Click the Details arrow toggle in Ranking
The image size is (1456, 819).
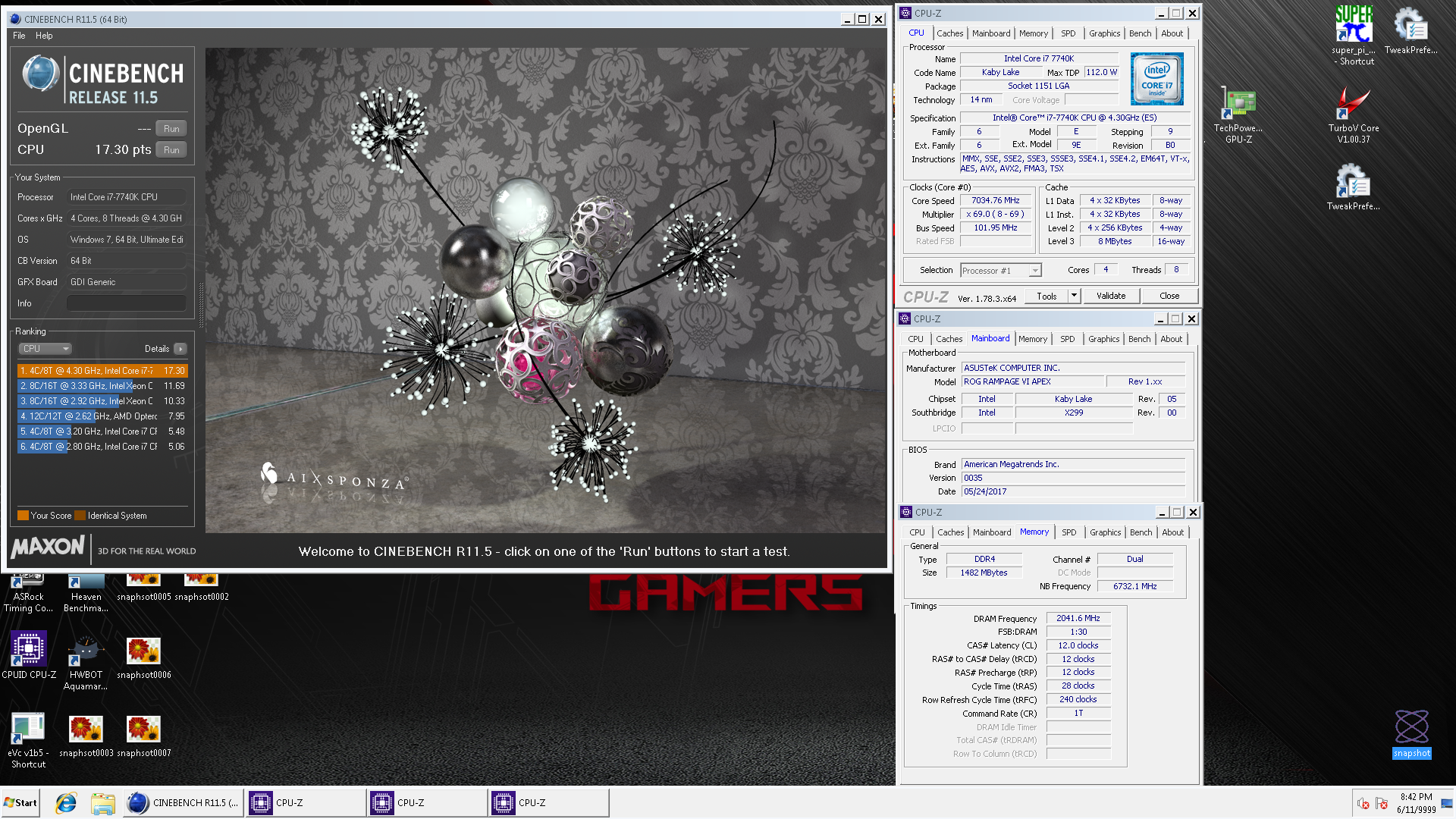tap(180, 349)
